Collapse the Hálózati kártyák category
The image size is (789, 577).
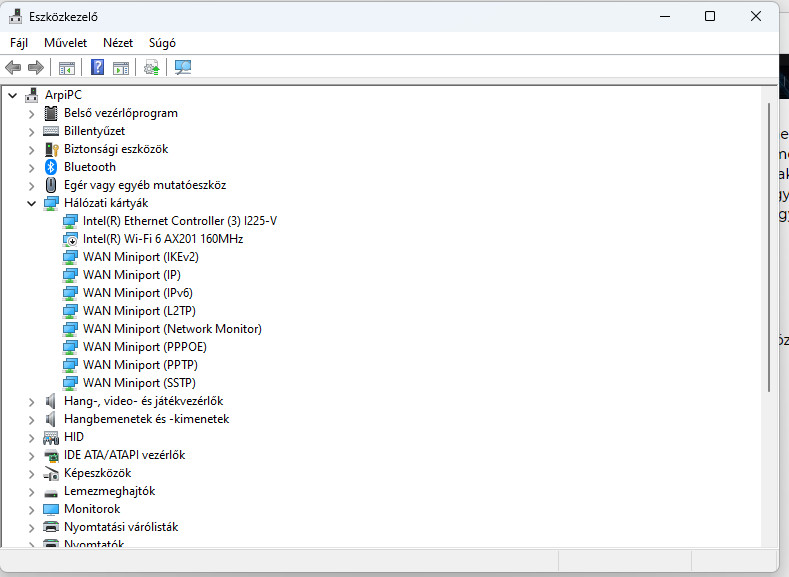click(31, 203)
